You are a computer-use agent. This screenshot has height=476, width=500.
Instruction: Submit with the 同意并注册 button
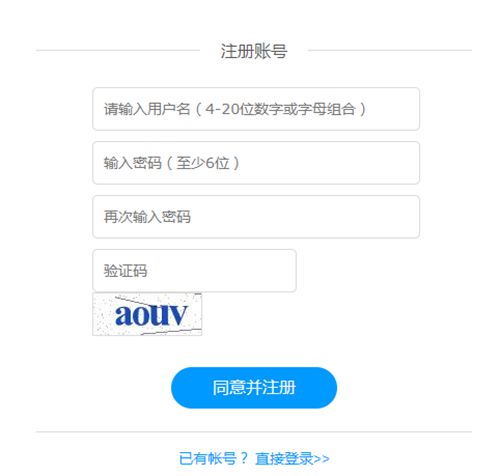pos(254,388)
